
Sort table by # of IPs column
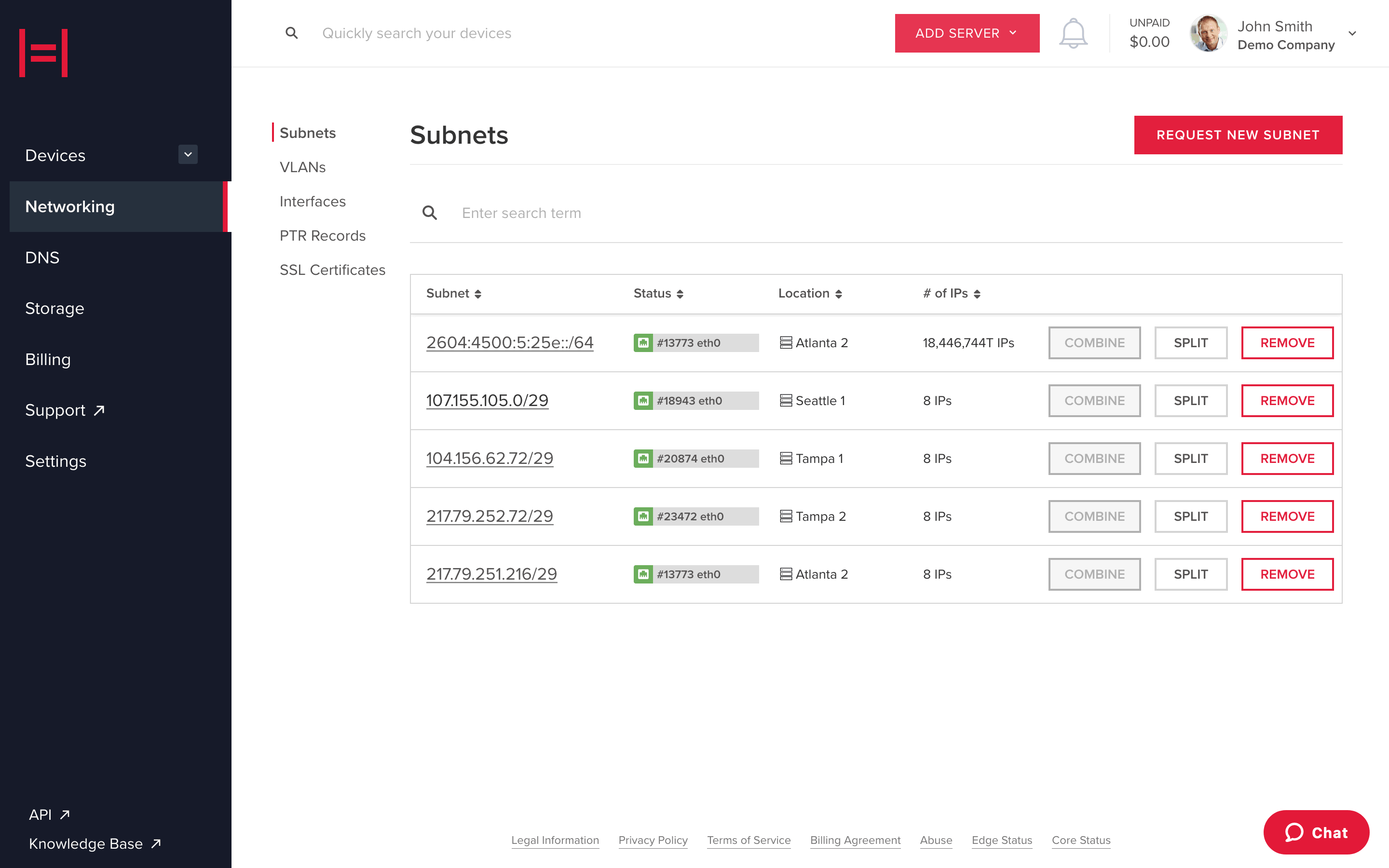952,293
